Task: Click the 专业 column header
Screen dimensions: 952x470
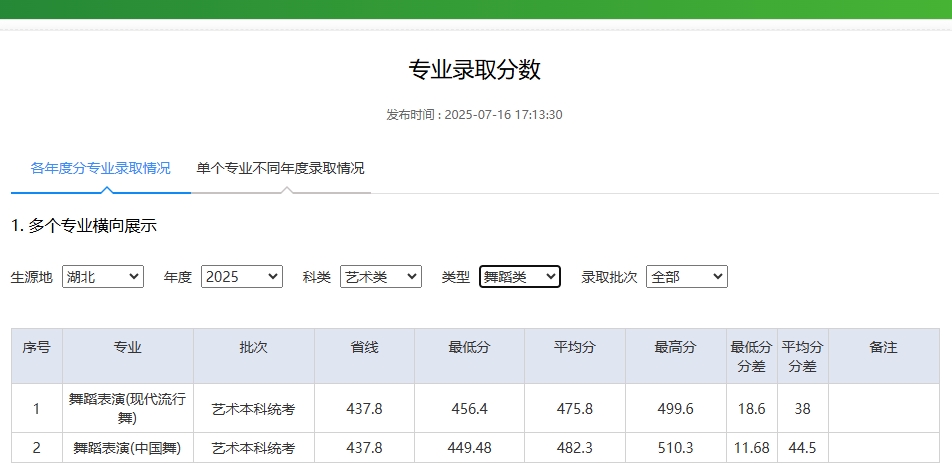Action: 128,348
